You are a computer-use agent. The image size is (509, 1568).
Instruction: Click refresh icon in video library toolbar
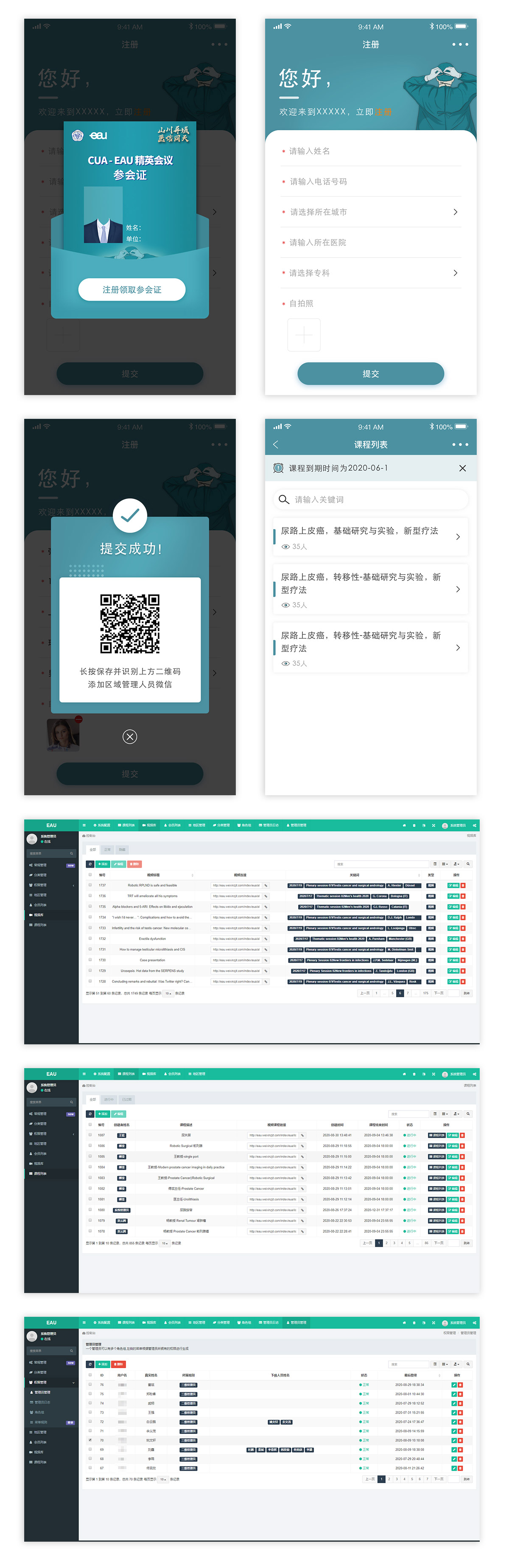coord(90,864)
